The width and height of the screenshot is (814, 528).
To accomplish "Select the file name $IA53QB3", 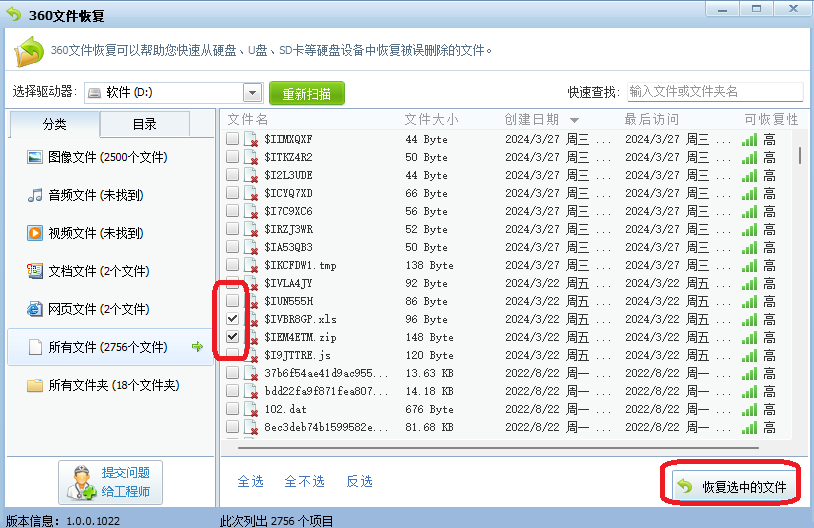I will tap(288, 247).
